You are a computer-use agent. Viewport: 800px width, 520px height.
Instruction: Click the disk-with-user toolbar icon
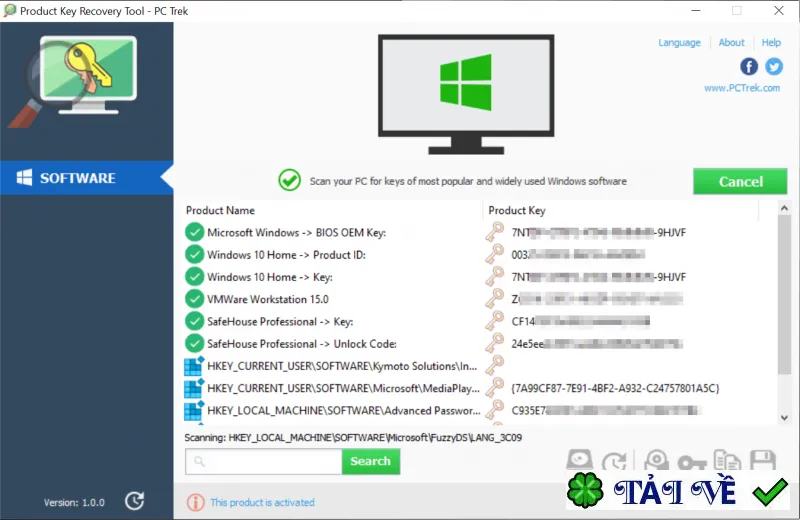coord(657,460)
